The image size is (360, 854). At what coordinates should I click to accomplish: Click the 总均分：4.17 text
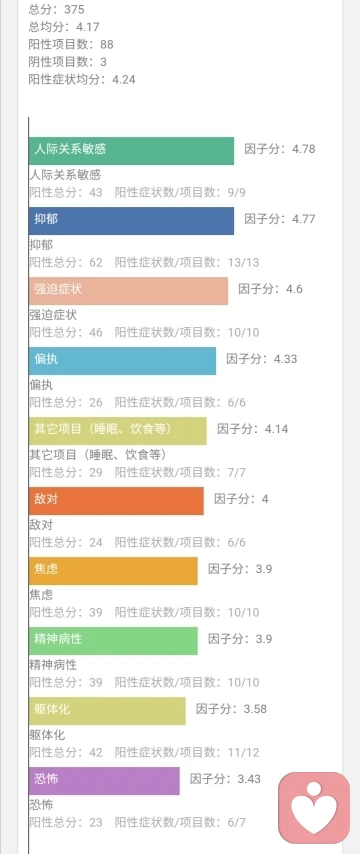click(64, 27)
